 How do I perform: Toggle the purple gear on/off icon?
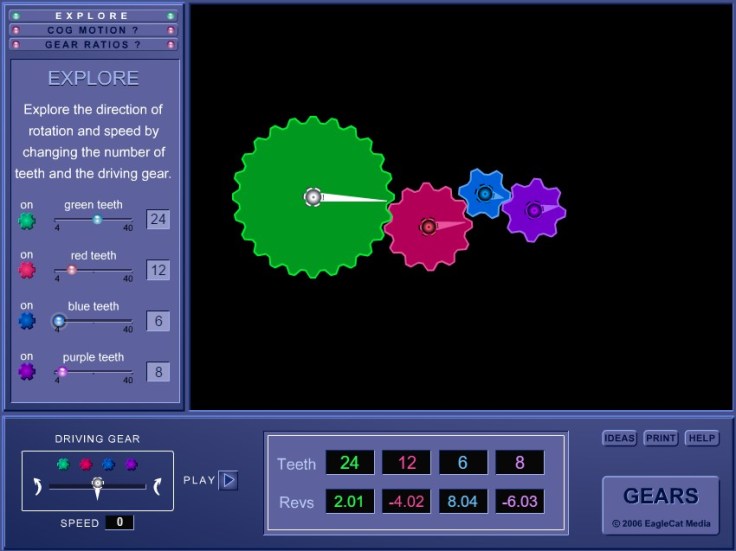tap(27, 372)
